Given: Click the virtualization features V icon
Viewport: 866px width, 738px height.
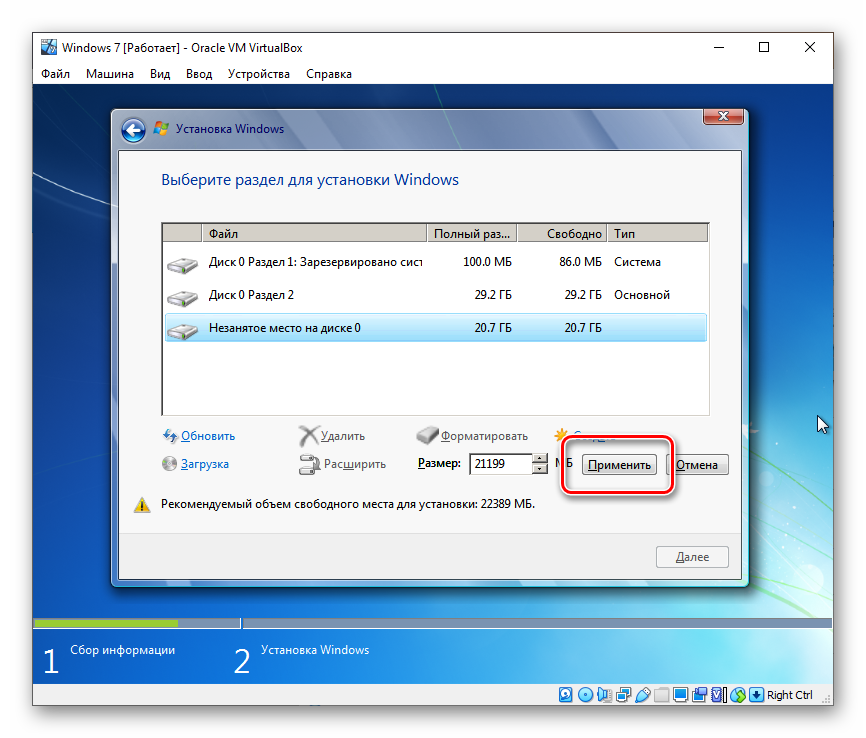Looking at the screenshot, I should pyautogui.click(x=719, y=694).
